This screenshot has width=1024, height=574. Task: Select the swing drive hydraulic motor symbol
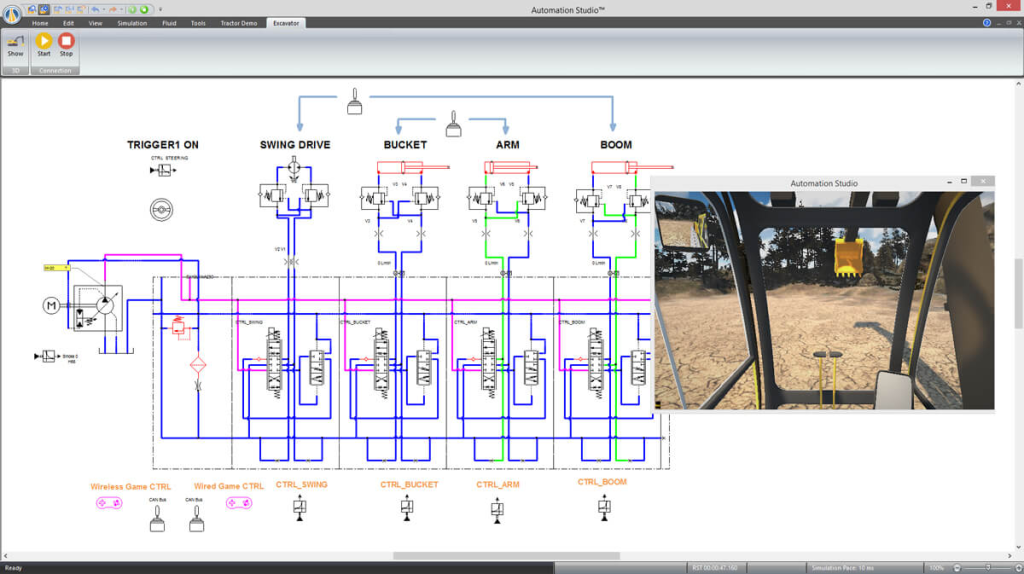(x=294, y=167)
